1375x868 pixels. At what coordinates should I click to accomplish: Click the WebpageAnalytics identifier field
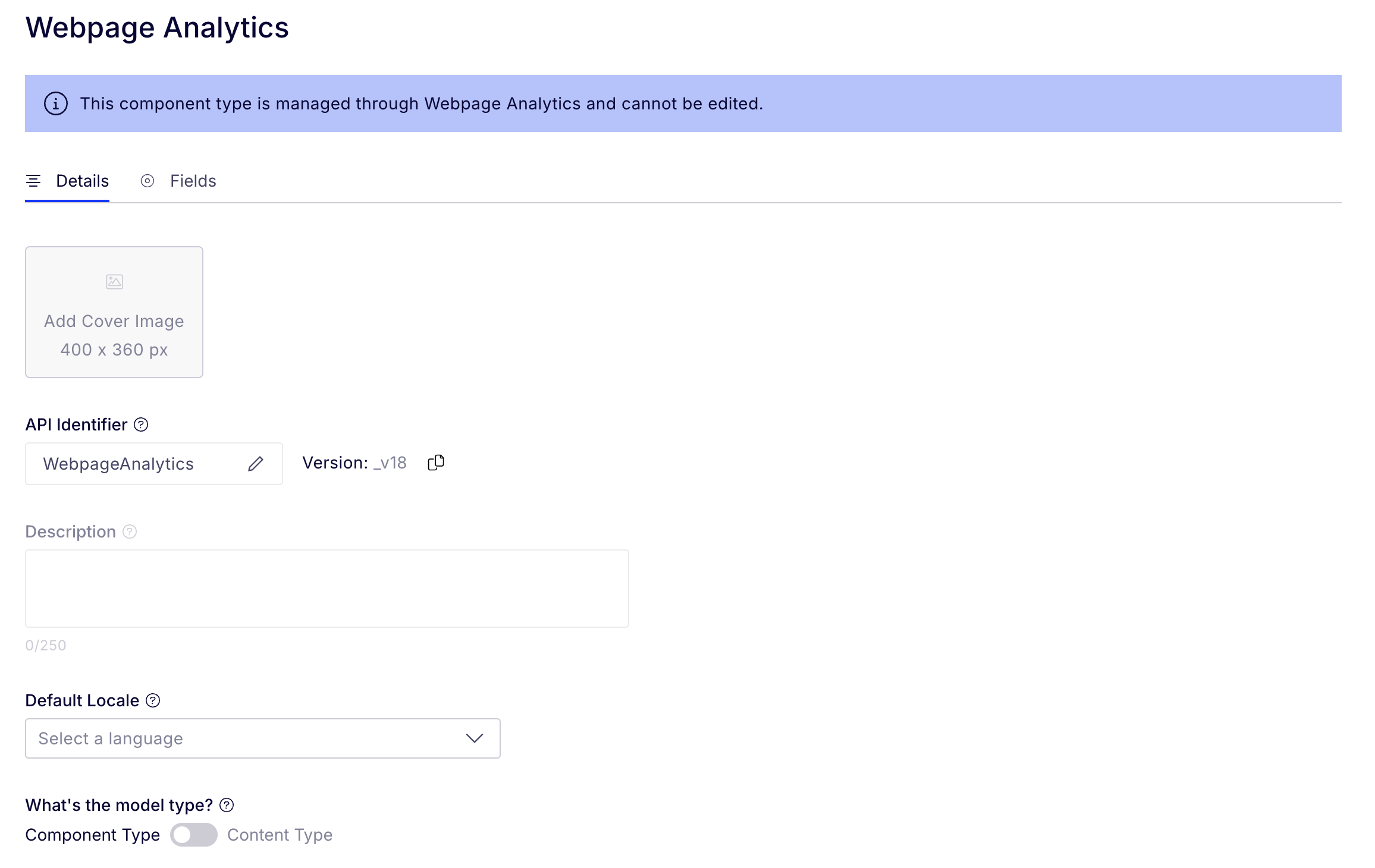pos(154,464)
